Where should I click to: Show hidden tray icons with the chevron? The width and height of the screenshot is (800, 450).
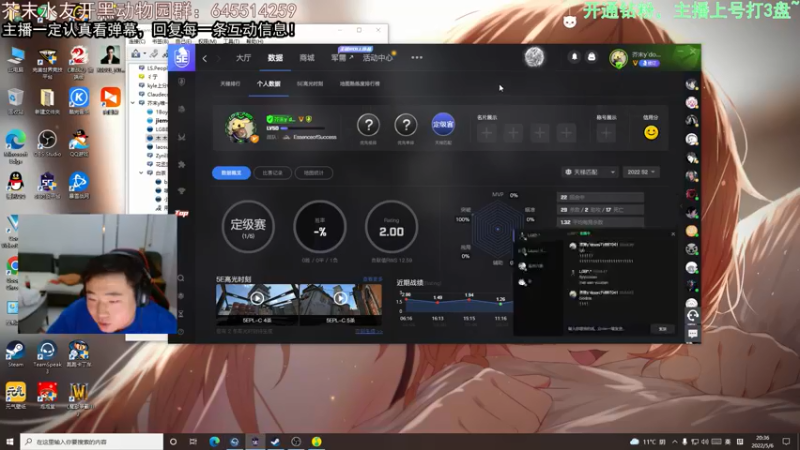pos(674,441)
